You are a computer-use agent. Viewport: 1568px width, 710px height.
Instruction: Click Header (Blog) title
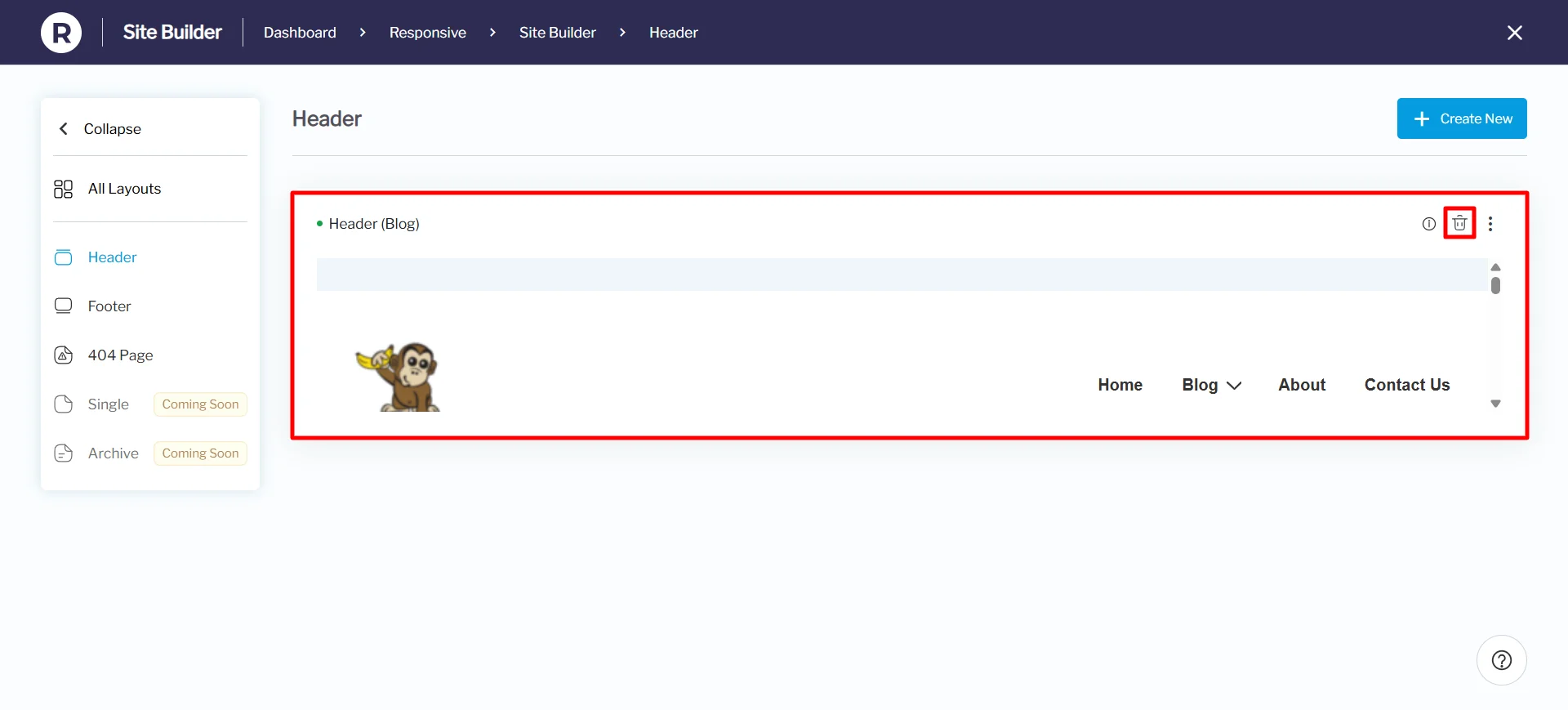(x=373, y=224)
